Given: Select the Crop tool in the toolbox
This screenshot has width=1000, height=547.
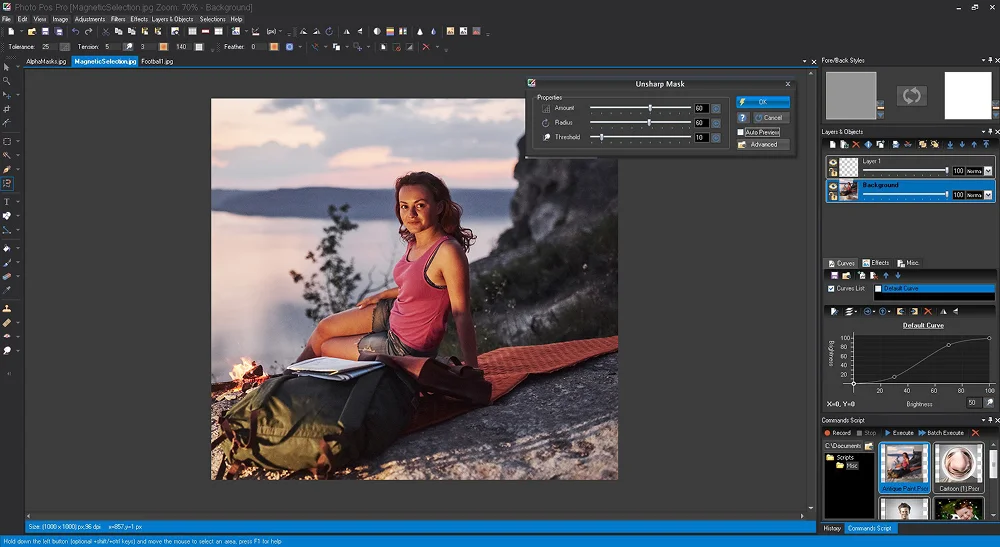Looking at the screenshot, I should tap(7, 109).
